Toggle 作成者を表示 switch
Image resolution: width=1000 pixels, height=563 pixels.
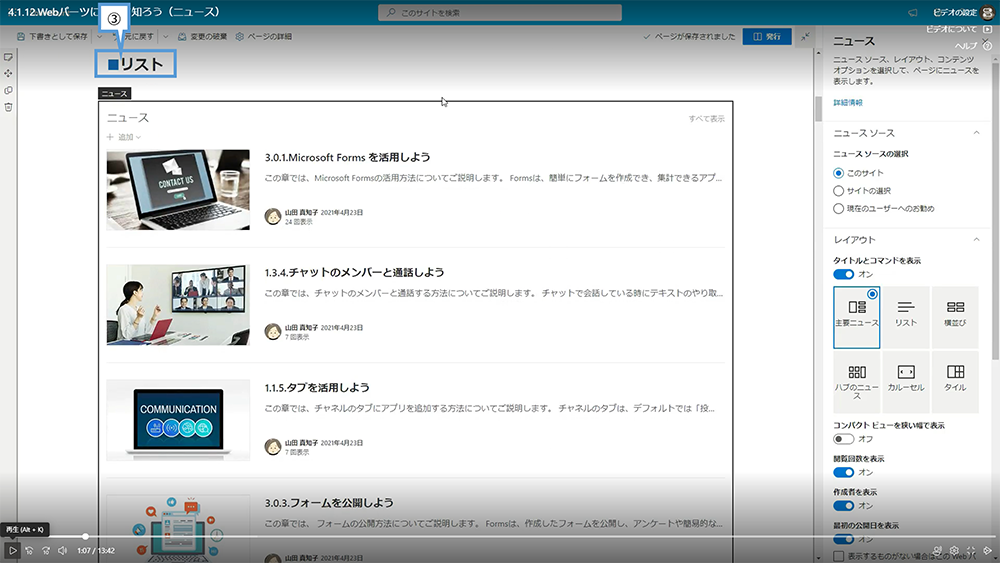[x=843, y=506]
